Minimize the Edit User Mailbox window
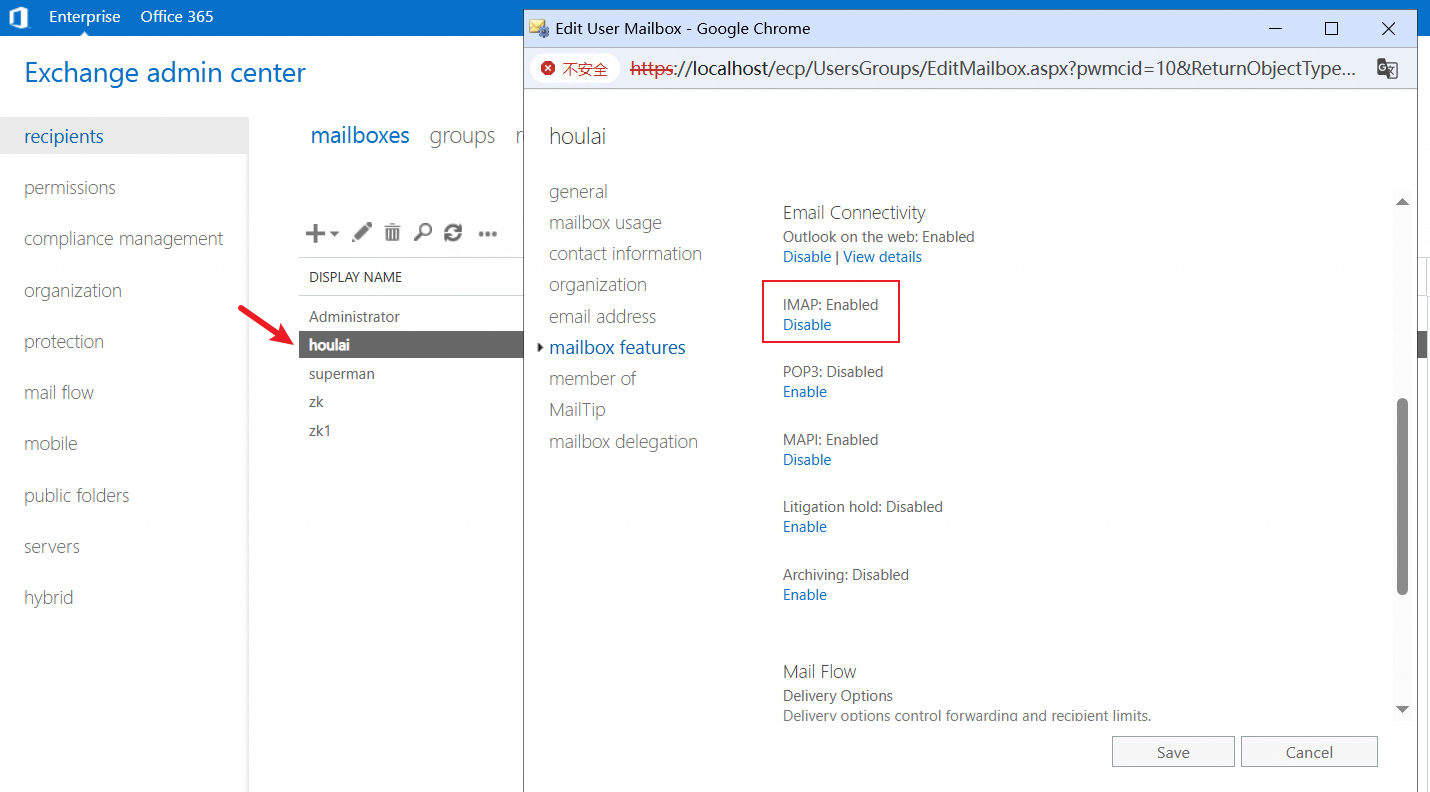Viewport: 1430px width, 792px height. pos(1275,29)
